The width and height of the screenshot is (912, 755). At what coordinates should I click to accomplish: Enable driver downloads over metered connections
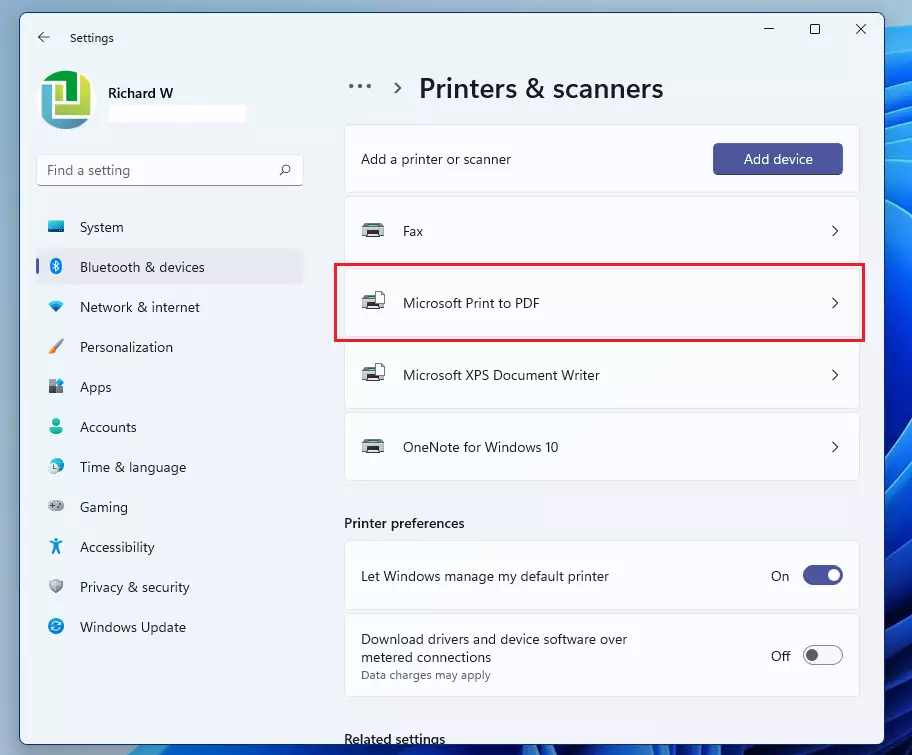(822, 656)
